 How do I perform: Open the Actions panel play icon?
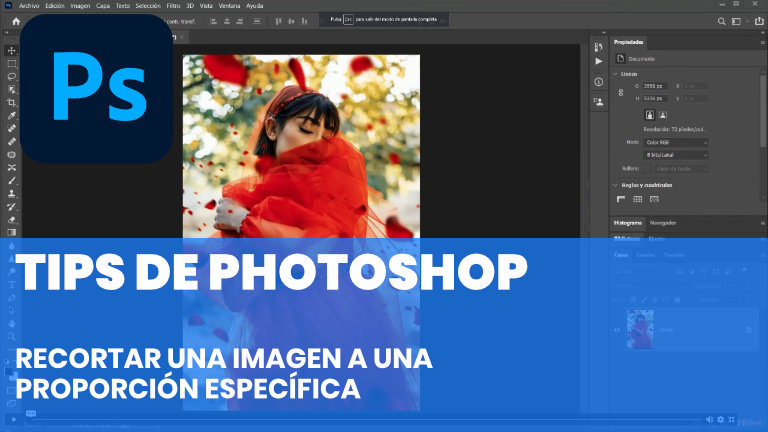[599, 61]
